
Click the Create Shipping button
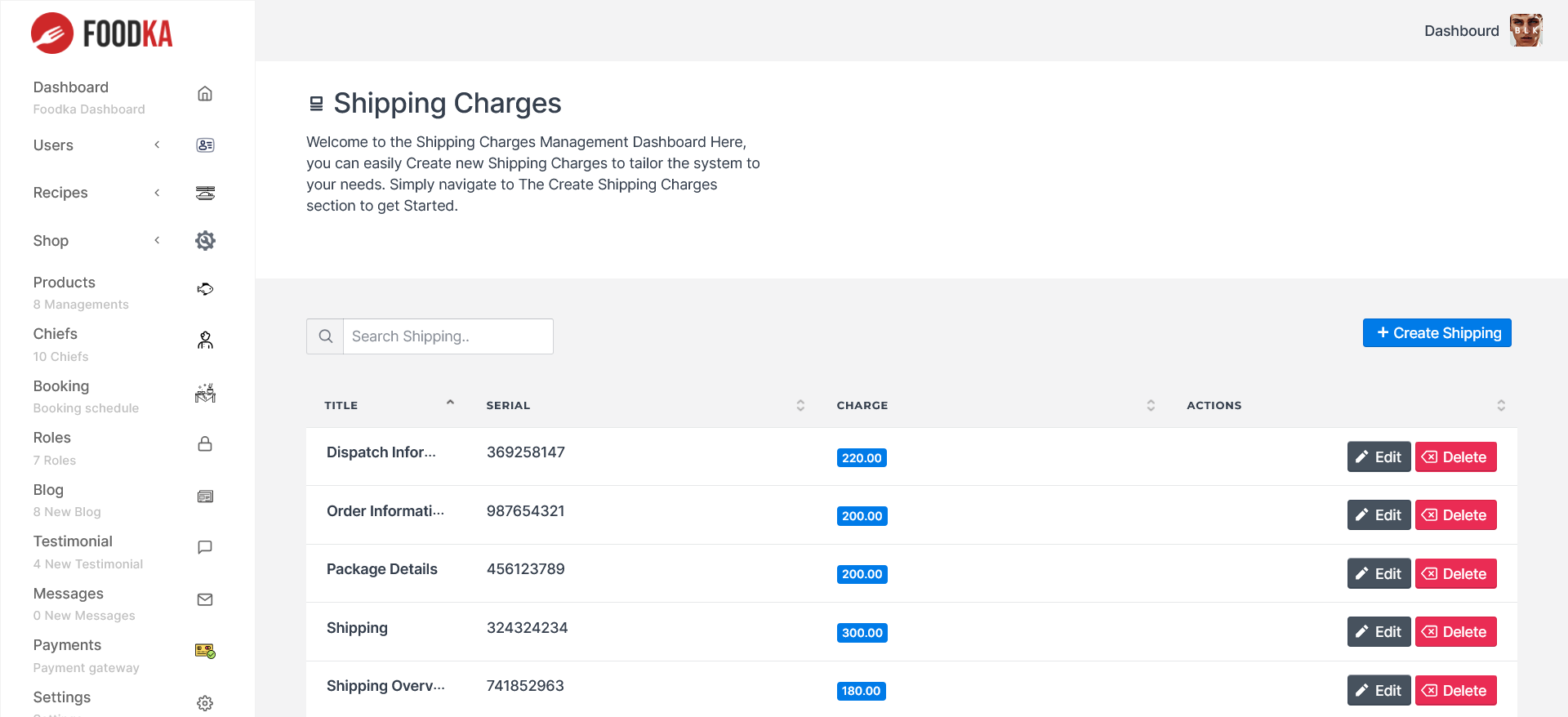(1437, 333)
